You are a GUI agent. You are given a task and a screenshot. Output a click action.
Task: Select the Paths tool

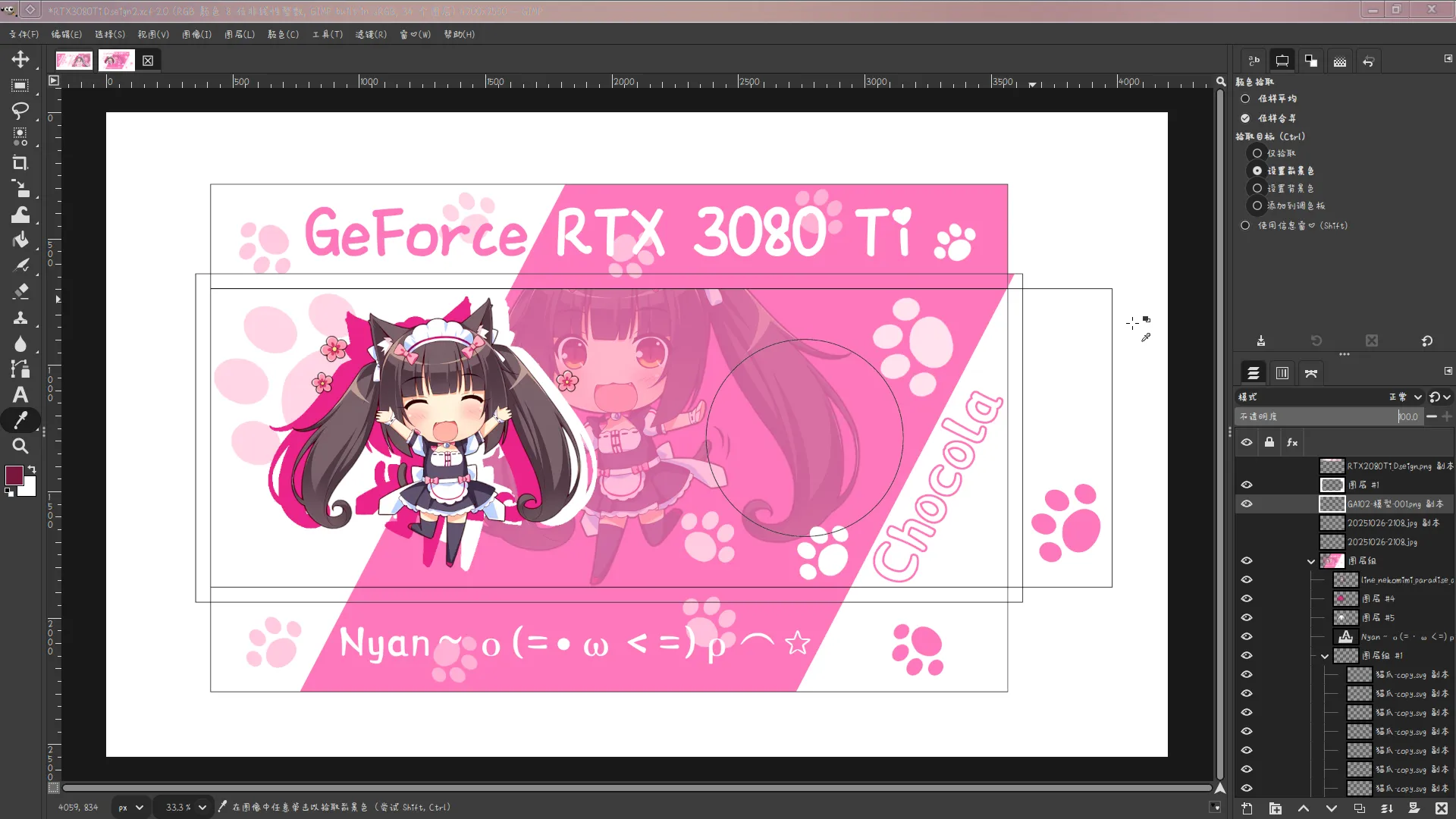click(20, 369)
